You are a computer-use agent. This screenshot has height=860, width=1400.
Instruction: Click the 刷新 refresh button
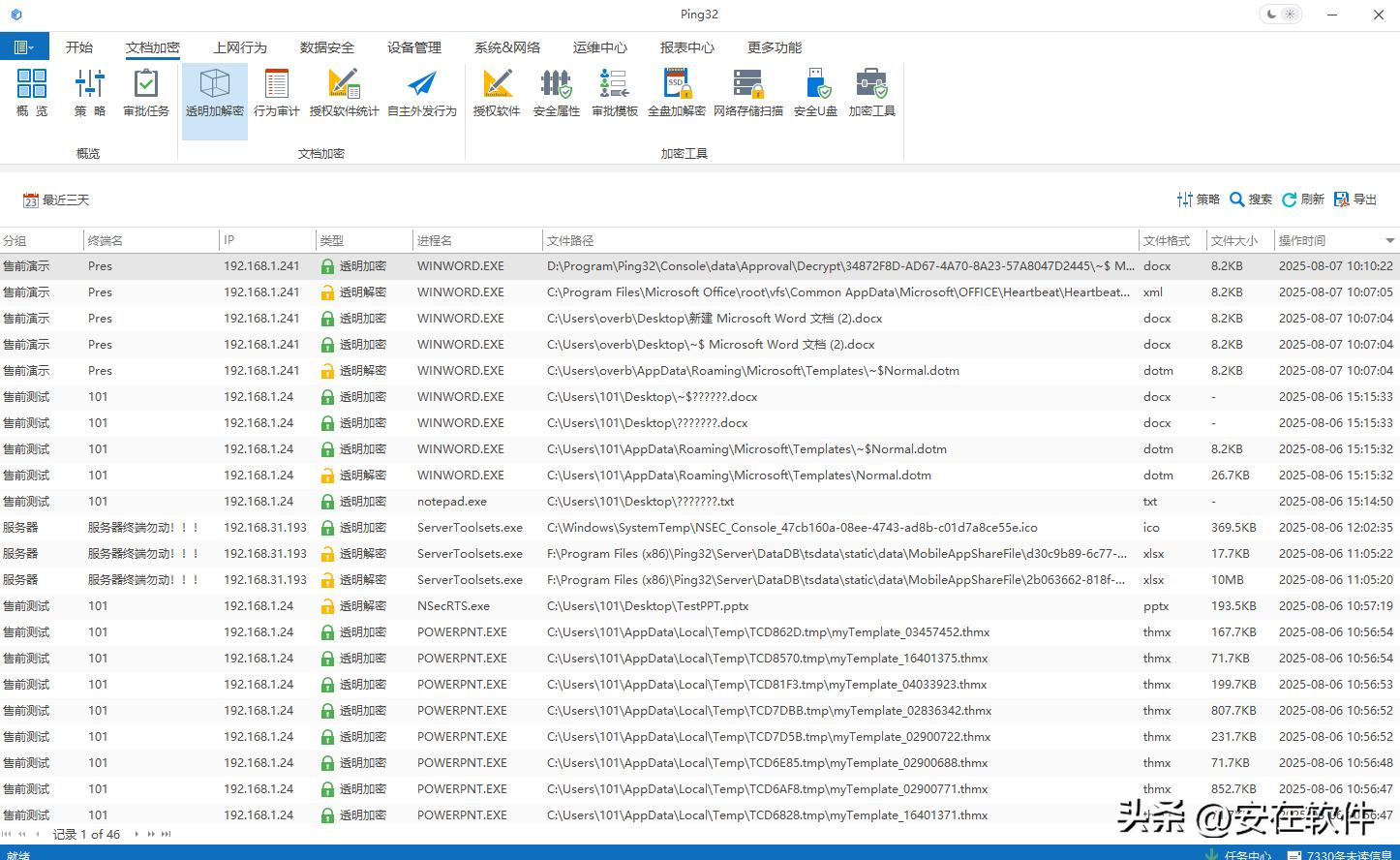1302,200
